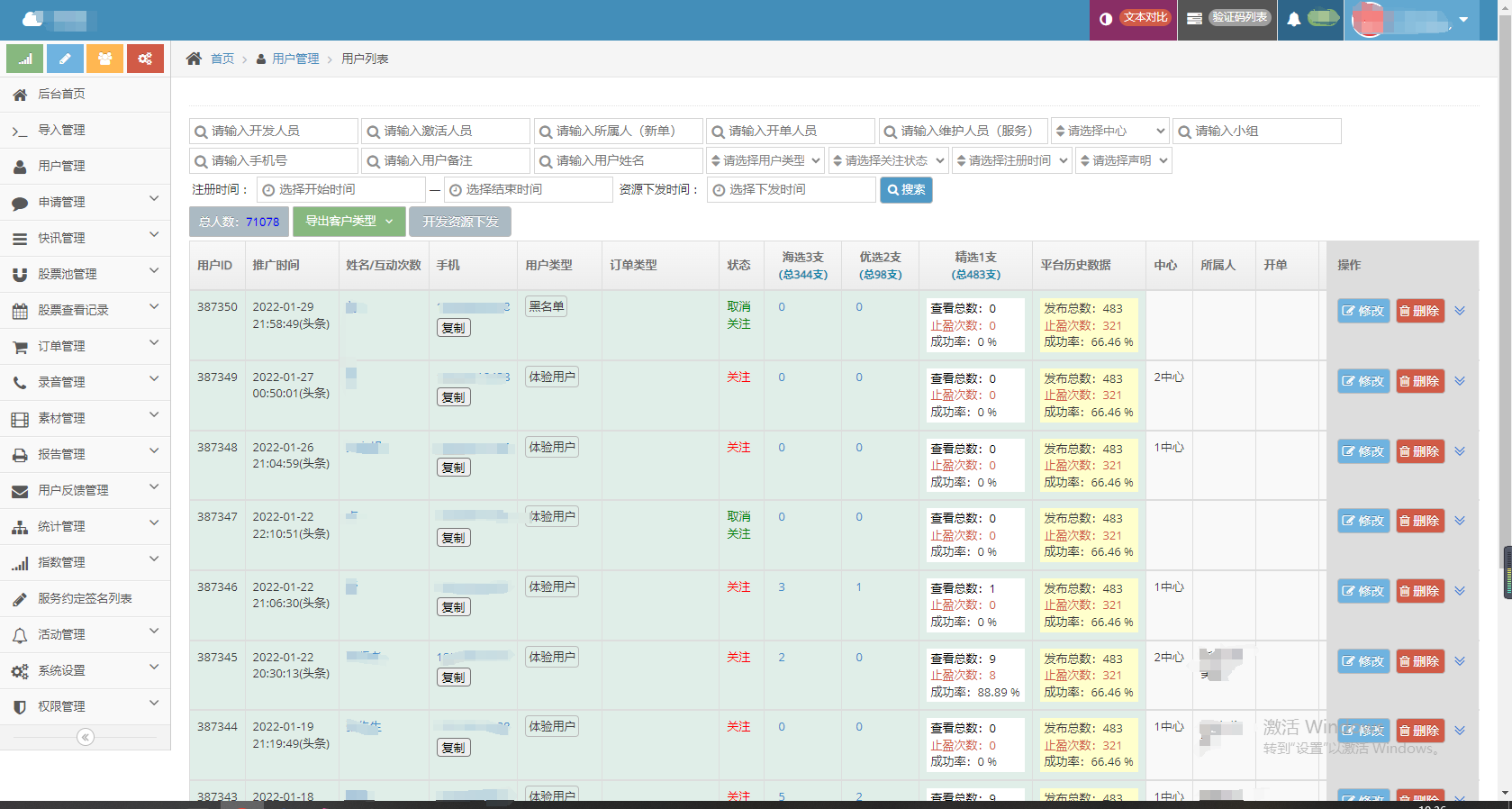1512x809 pixels.
Task: Click 2中心 cell of user 387349
Action: point(1169,377)
